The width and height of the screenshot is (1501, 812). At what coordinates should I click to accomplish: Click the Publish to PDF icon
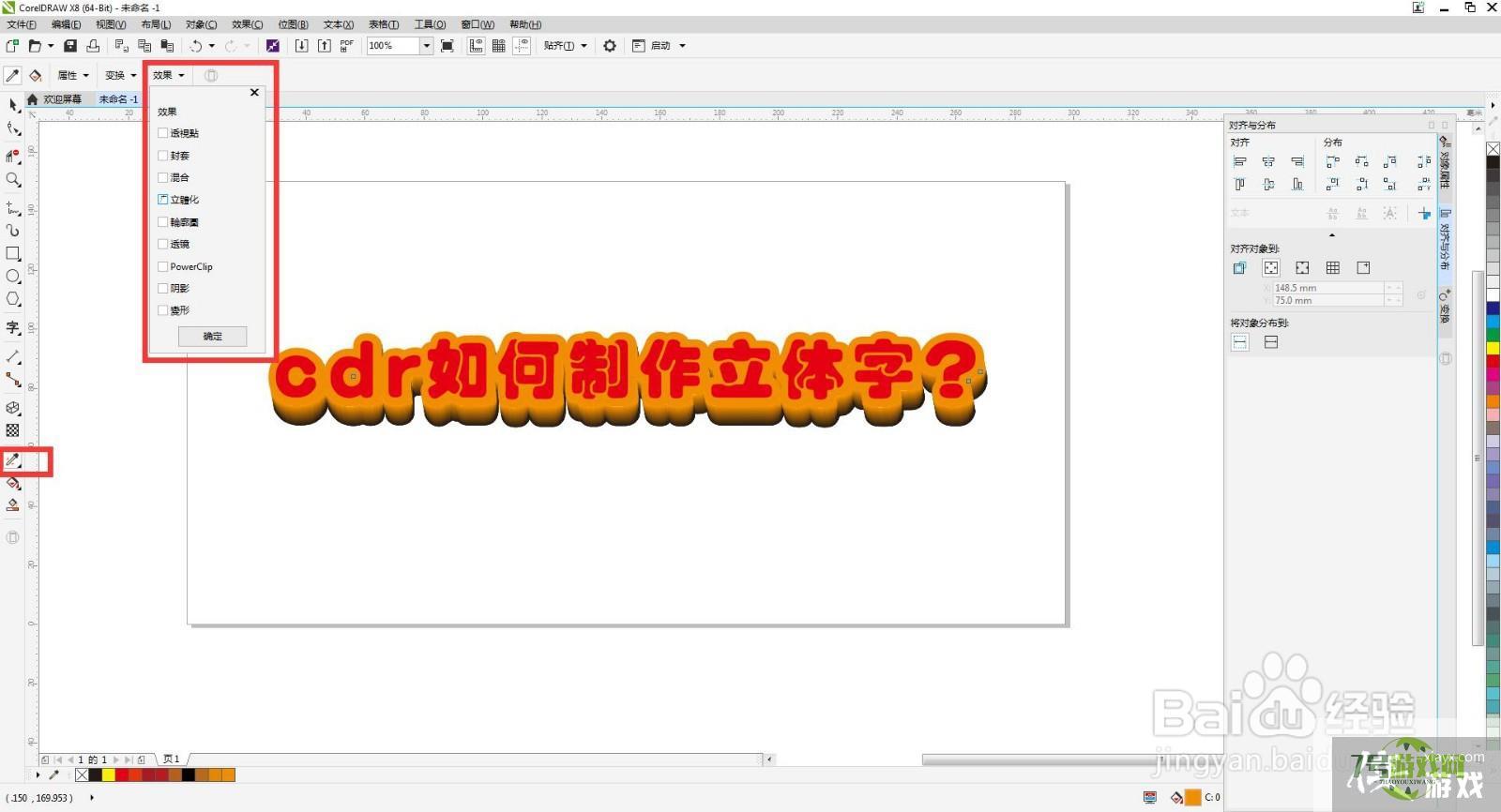coord(347,45)
